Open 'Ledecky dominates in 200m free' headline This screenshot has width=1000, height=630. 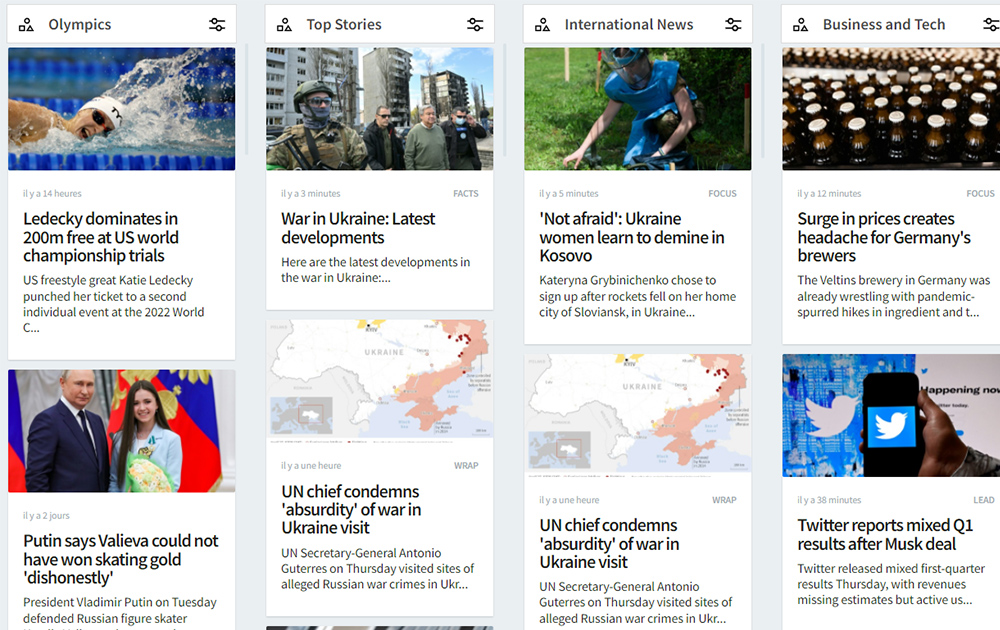[101, 237]
